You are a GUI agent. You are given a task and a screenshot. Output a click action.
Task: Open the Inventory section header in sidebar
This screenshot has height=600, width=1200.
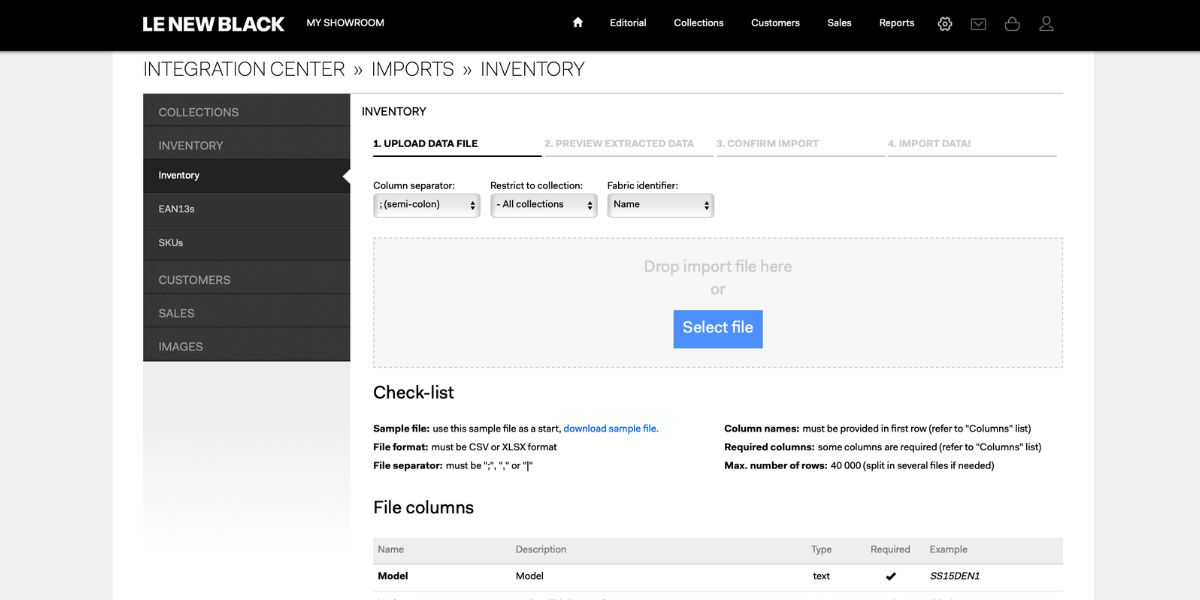pos(246,144)
